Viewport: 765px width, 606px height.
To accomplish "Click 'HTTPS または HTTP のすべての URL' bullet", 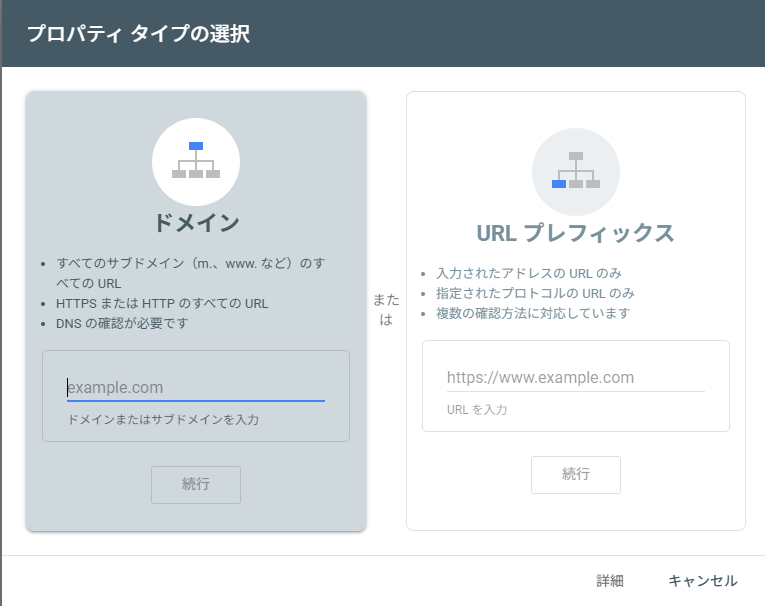I will click(x=162, y=303).
